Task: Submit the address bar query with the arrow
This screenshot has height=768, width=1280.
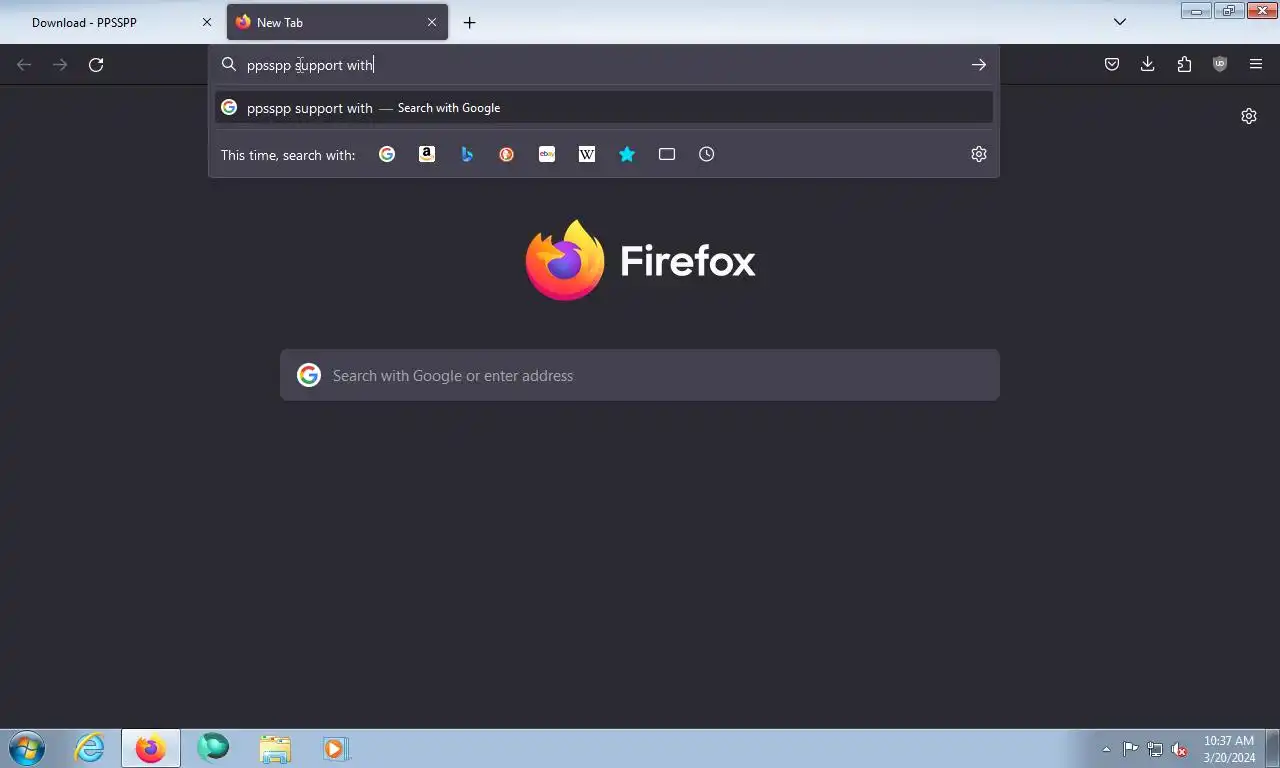Action: pyautogui.click(x=978, y=65)
